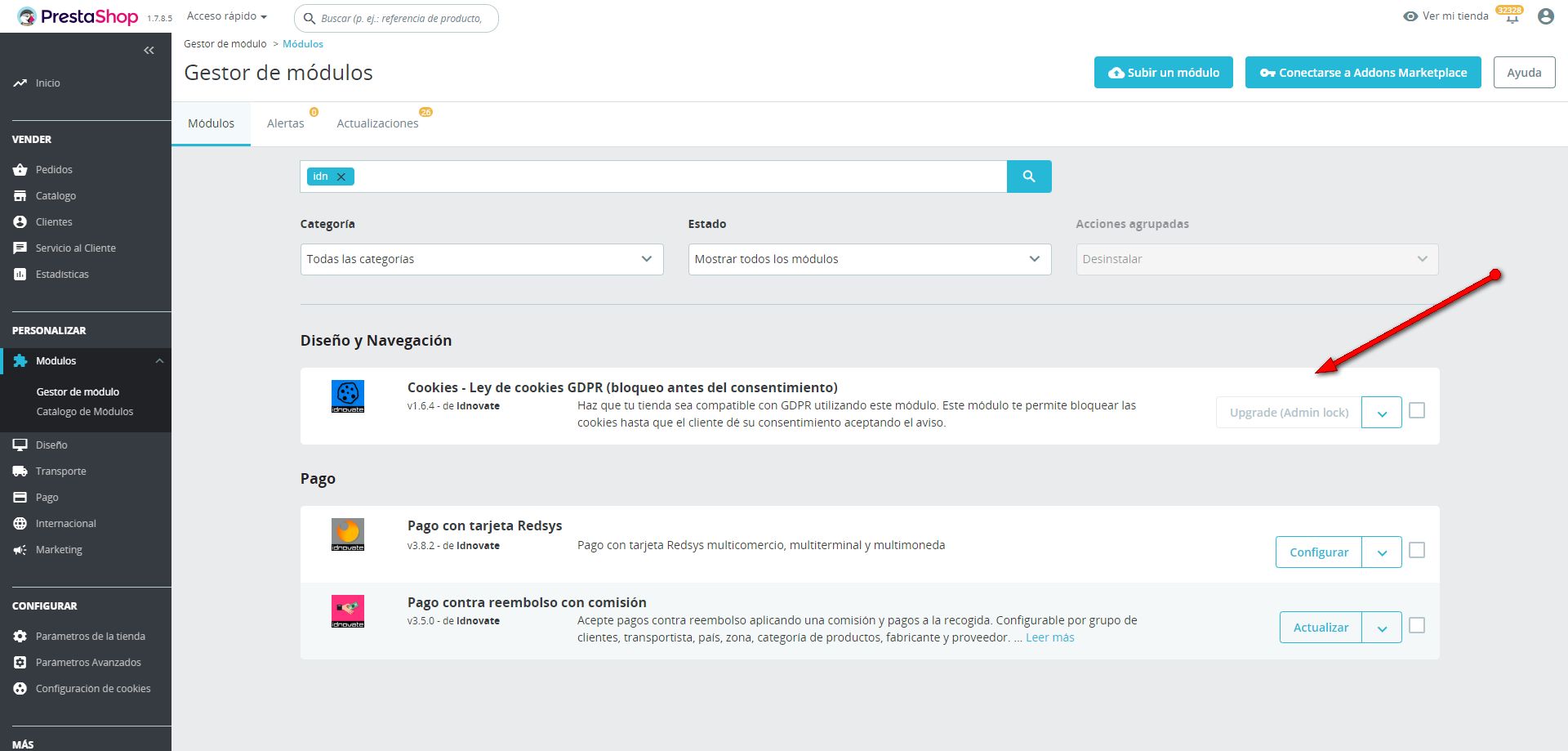This screenshot has width=1568, height=751.
Task: Click the Pago con tarjeta Redsys logo
Action: (348, 535)
